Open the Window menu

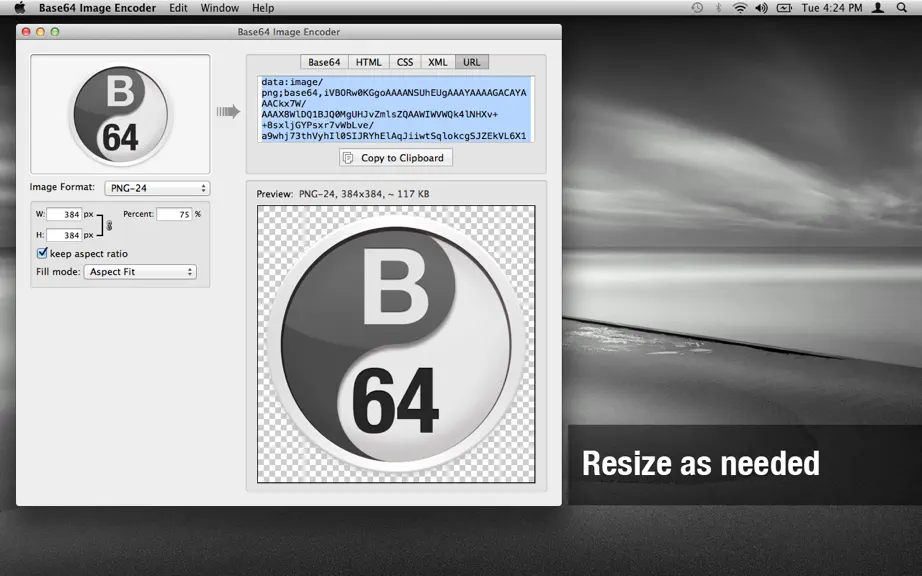pos(219,8)
